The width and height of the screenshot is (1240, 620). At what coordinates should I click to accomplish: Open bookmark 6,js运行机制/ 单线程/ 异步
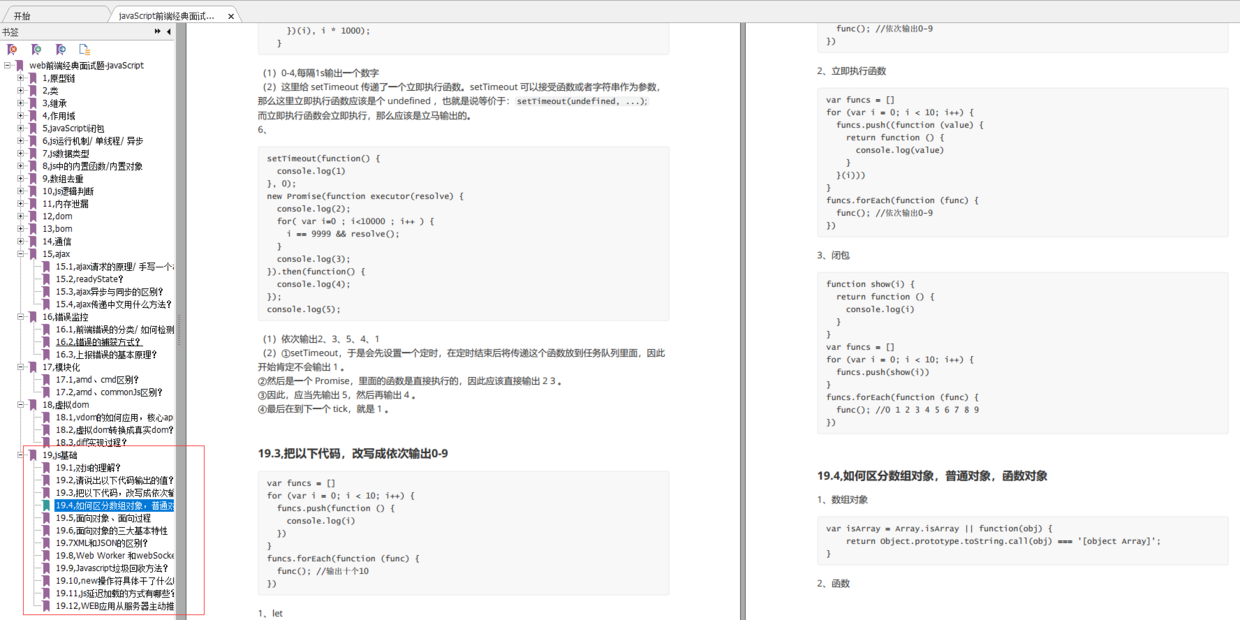pyautogui.click(x=92, y=141)
